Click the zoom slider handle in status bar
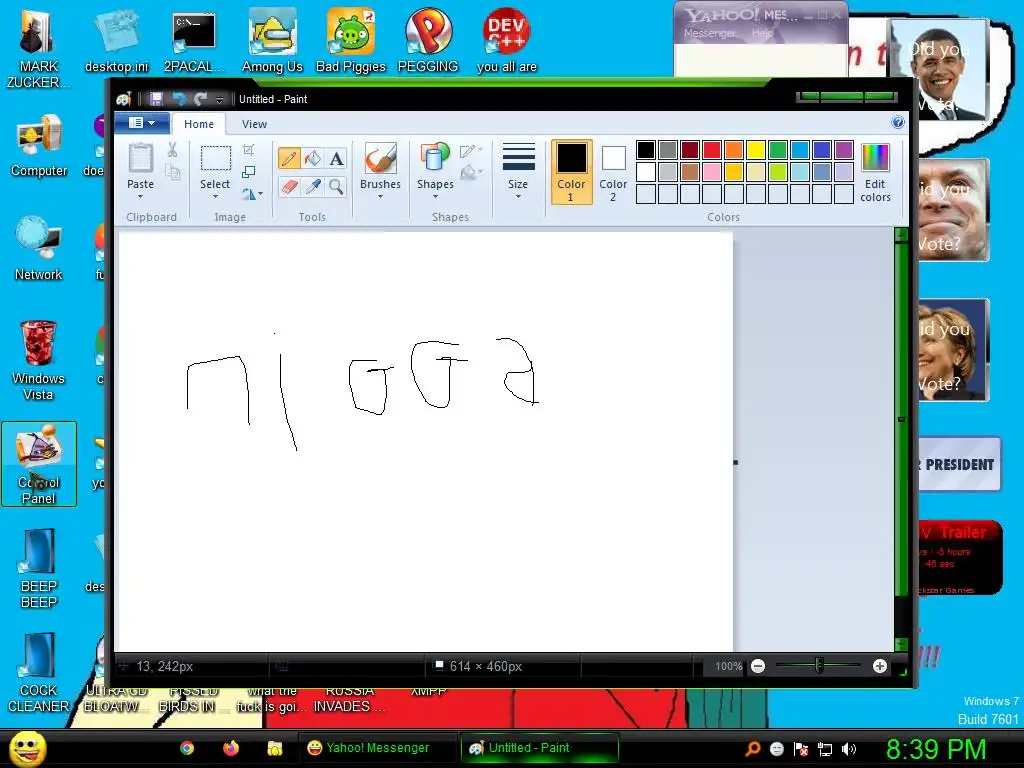The image size is (1024, 768). [x=819, y=666]
